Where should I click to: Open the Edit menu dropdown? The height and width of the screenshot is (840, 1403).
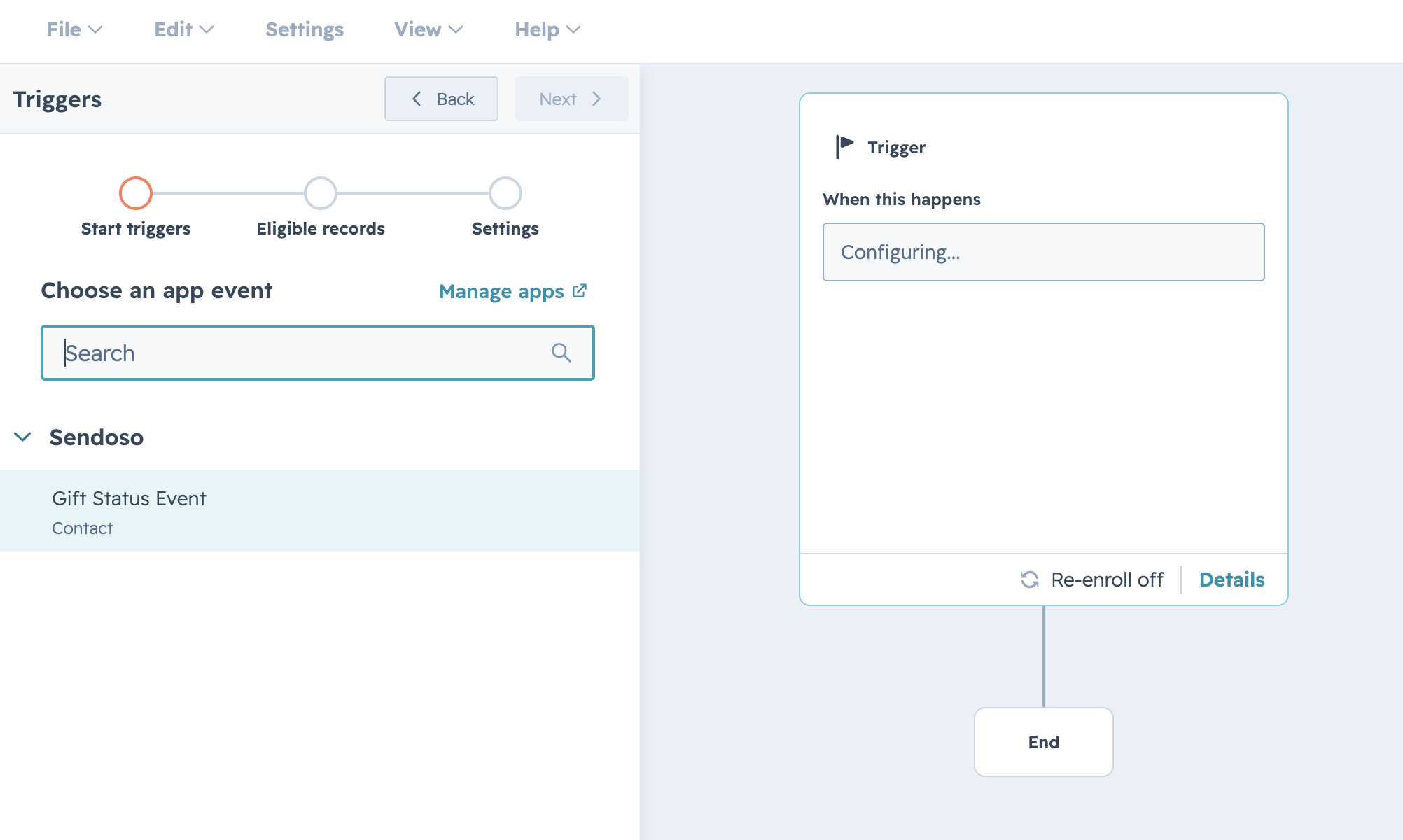pos(183,29)
